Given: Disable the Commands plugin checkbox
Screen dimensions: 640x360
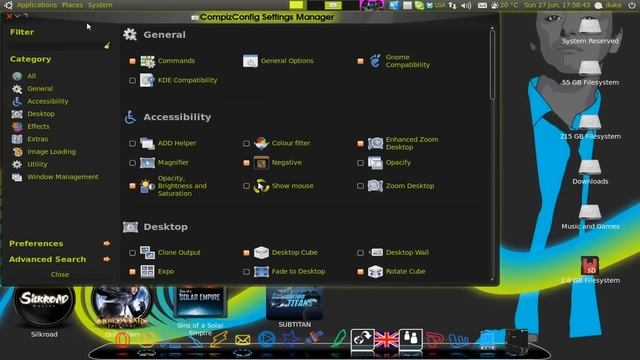Looking at the screenshot, I should coord(132,61).
